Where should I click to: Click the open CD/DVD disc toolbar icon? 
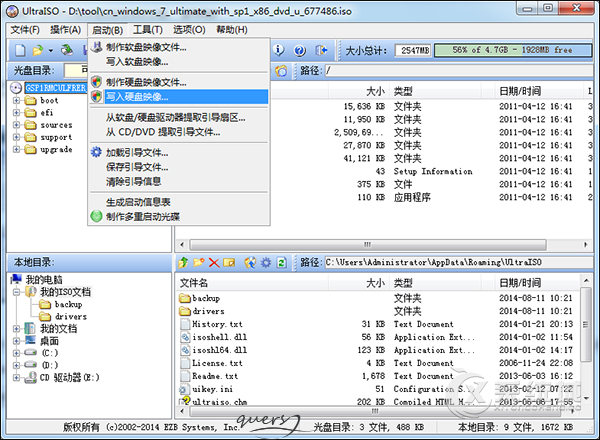pos(67,50)
